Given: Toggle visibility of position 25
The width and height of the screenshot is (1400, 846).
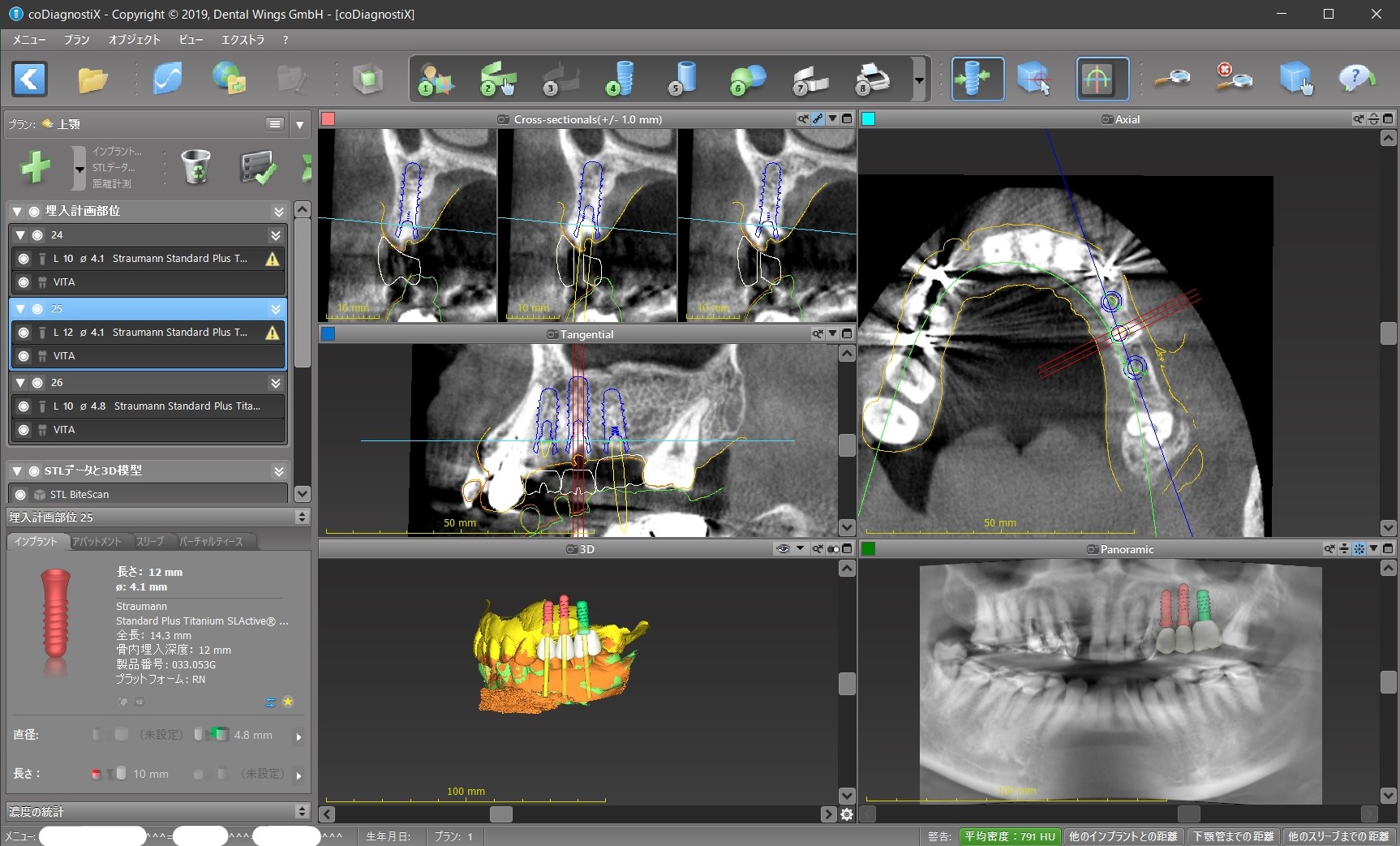Looking at the screenshot, I should [x=37, y=309].
